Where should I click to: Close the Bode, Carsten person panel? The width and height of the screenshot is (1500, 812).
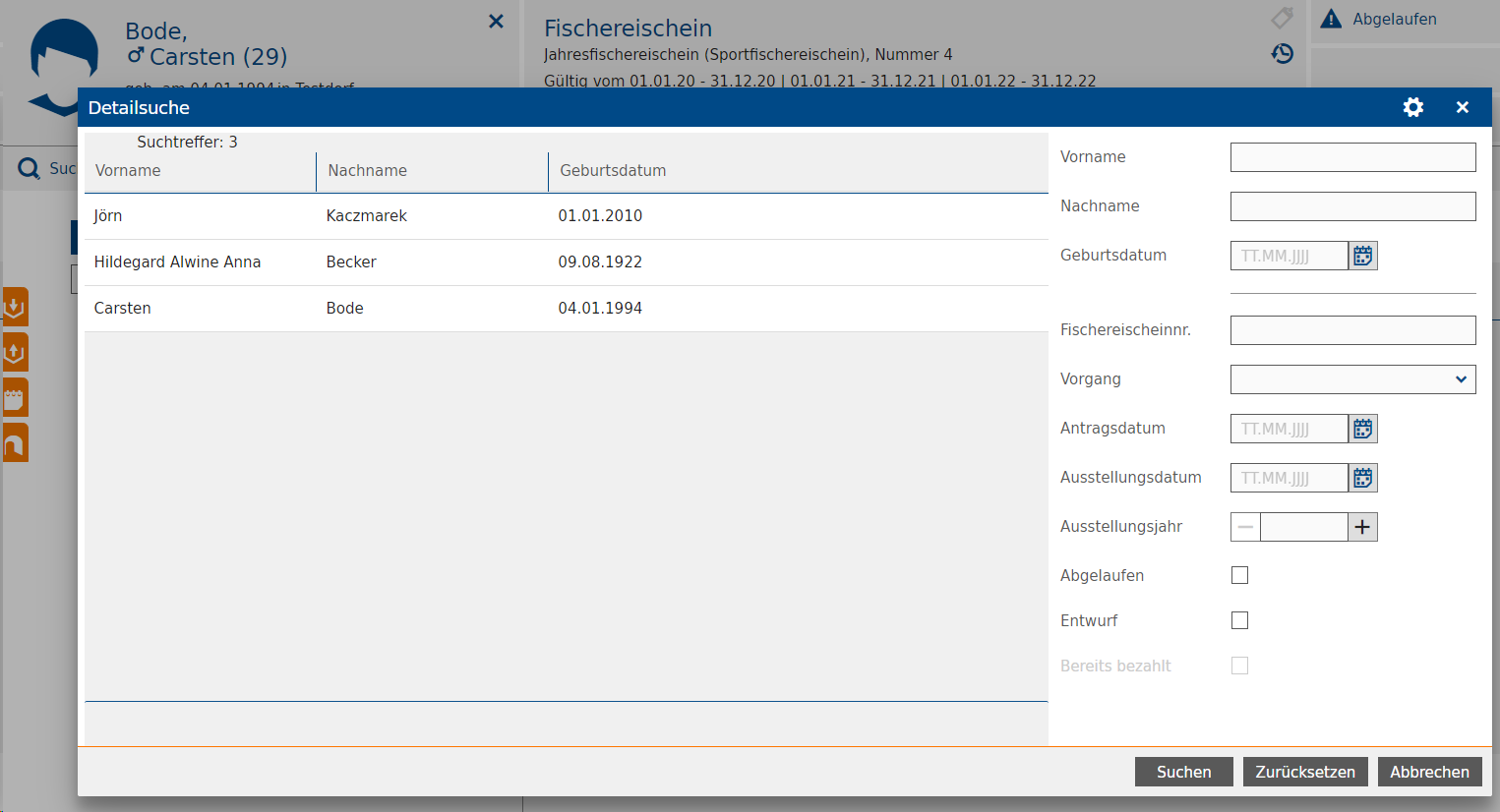(x=496, y=21)
